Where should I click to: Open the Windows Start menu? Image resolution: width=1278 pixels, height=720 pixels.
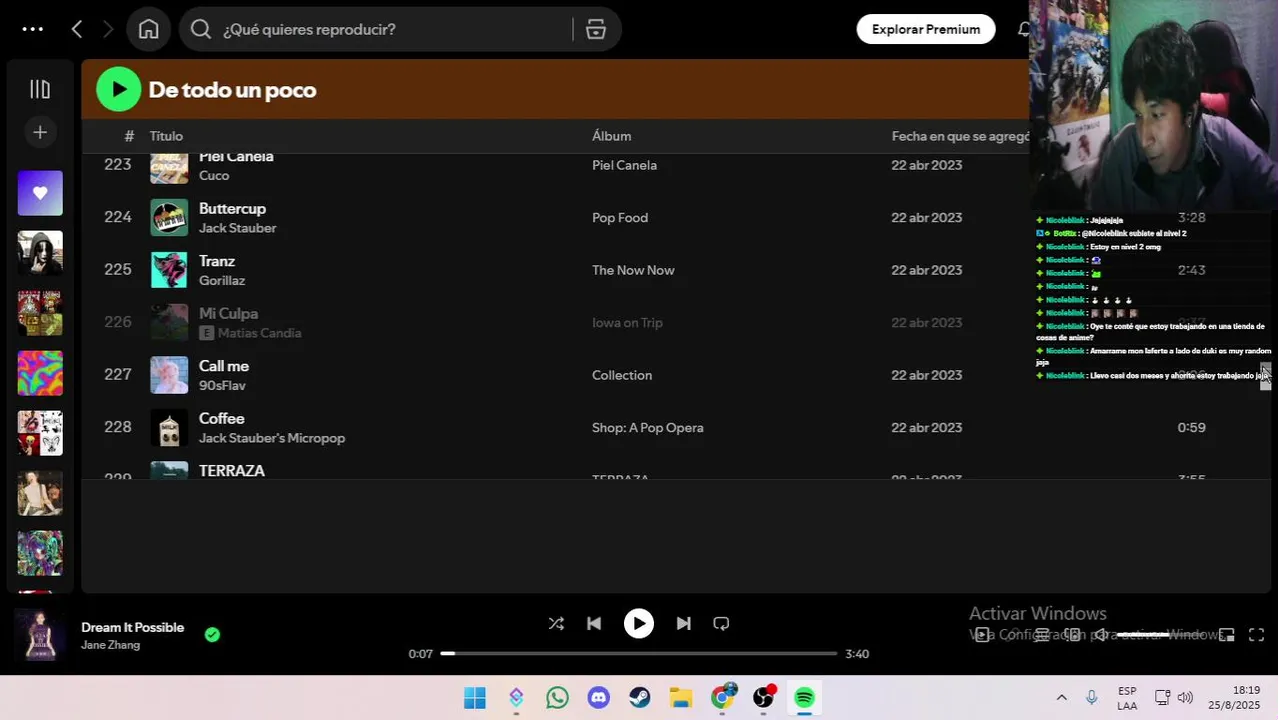pyautogui.click(x=475, y=698)
